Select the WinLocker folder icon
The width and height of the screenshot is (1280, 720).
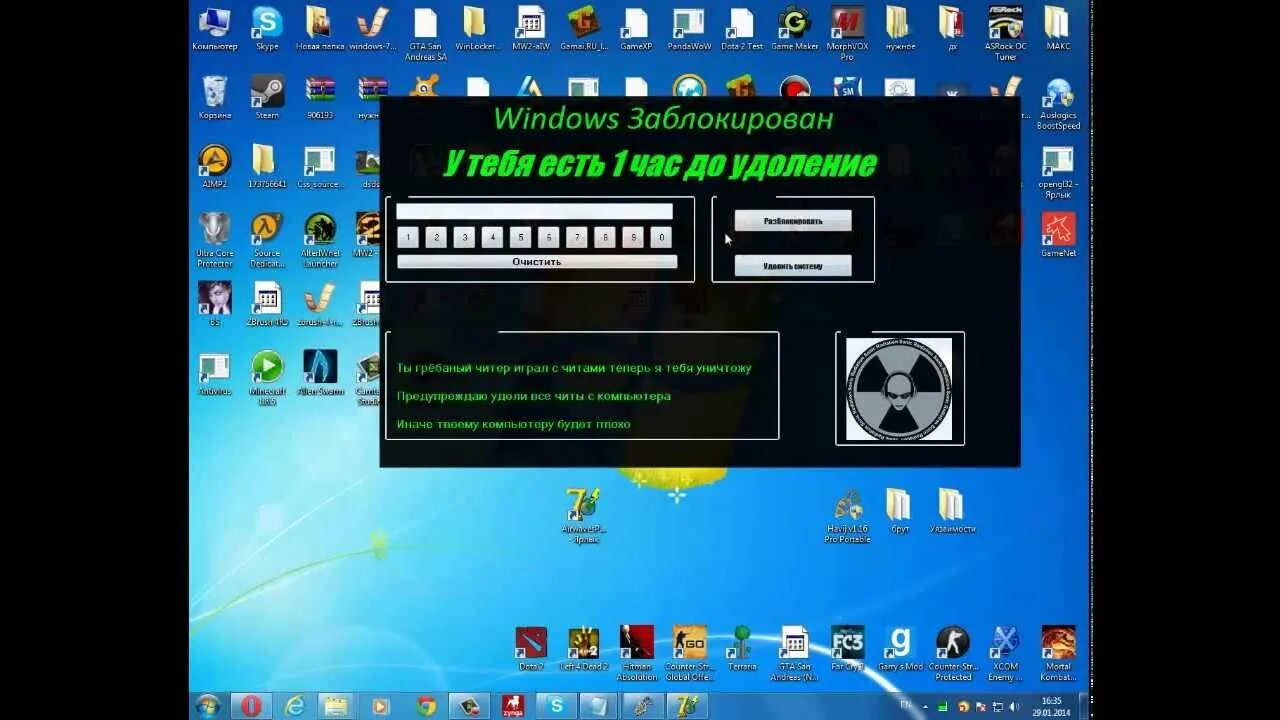(x=477, y=29)
